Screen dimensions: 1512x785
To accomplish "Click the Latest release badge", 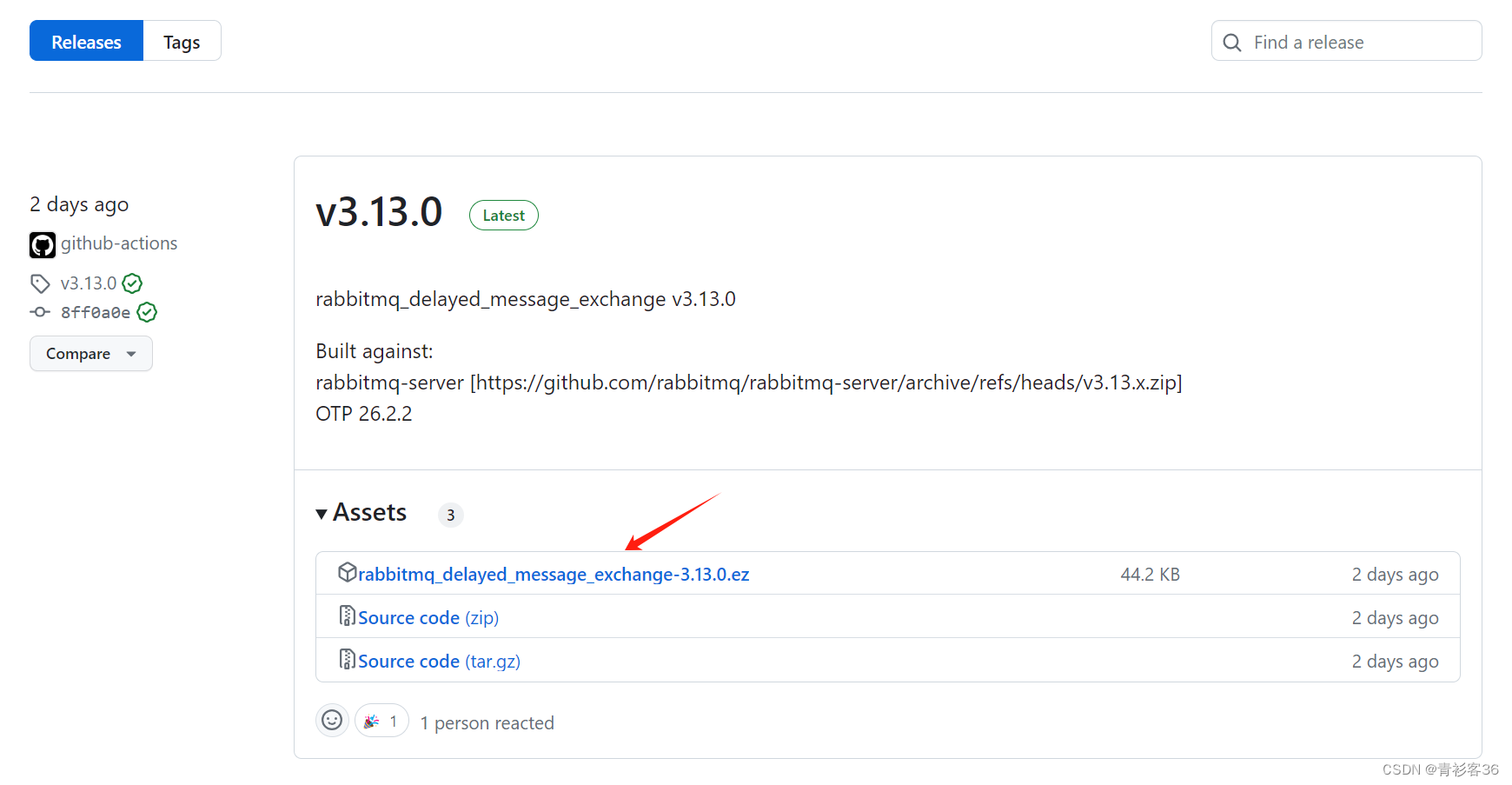I will pyautogui.click(x=504, y=216).
